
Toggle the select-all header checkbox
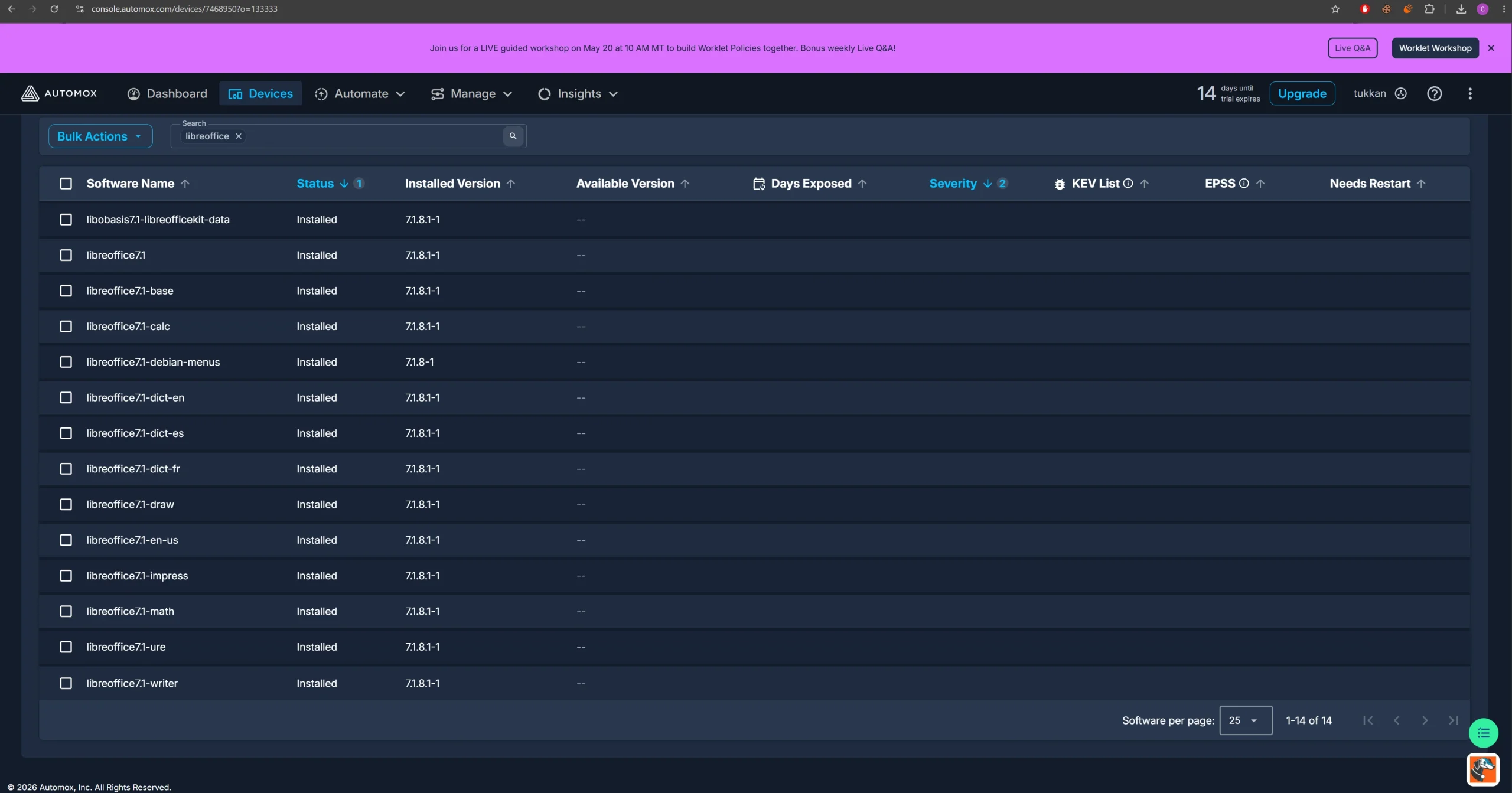(66, 184)
